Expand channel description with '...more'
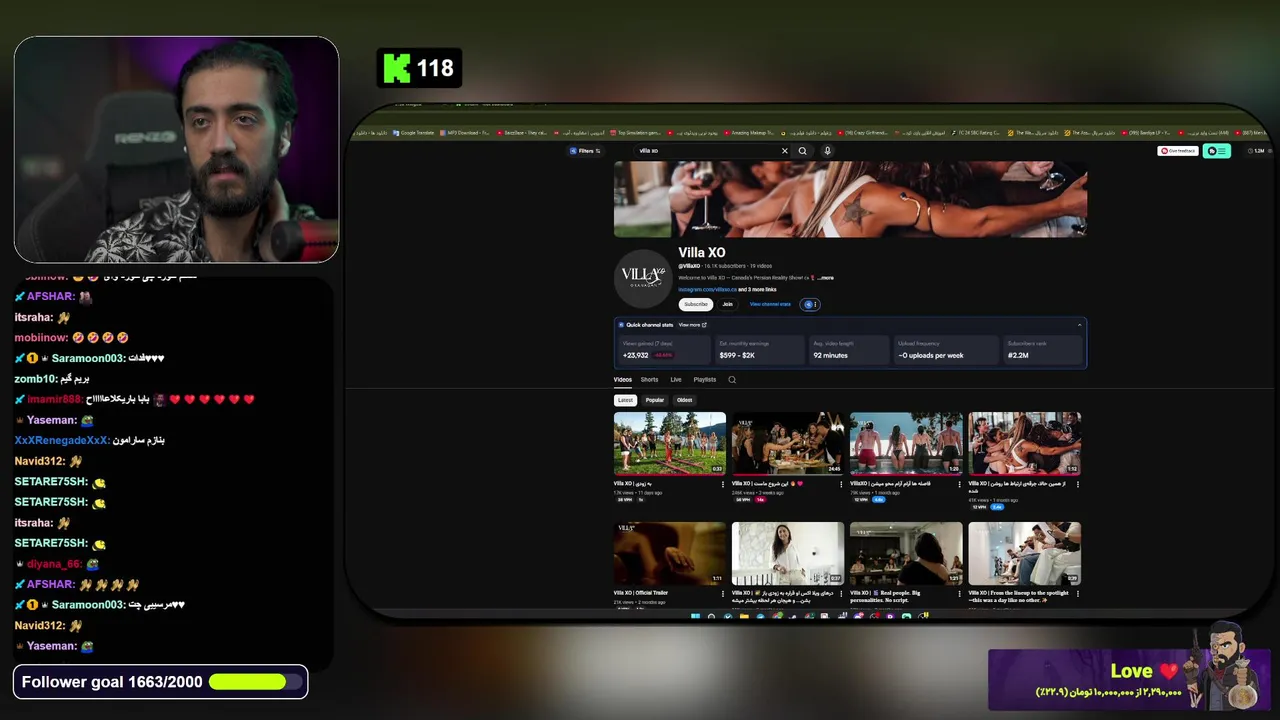The height and width of the screenshot is (720, 1280). tap(825, 278)
